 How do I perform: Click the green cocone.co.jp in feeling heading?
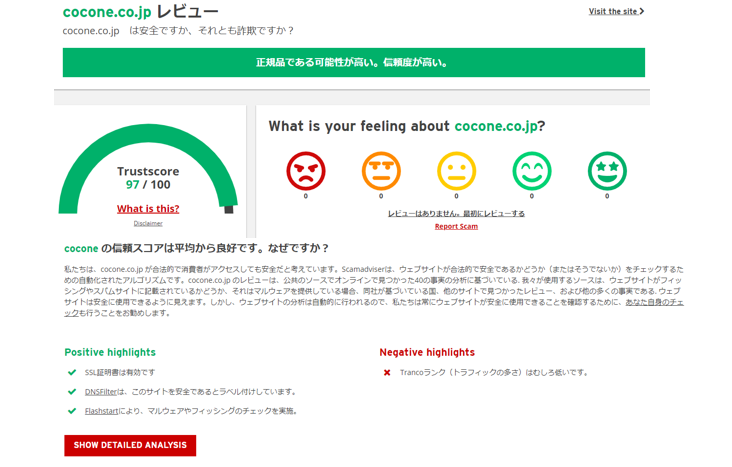(496, 126)
